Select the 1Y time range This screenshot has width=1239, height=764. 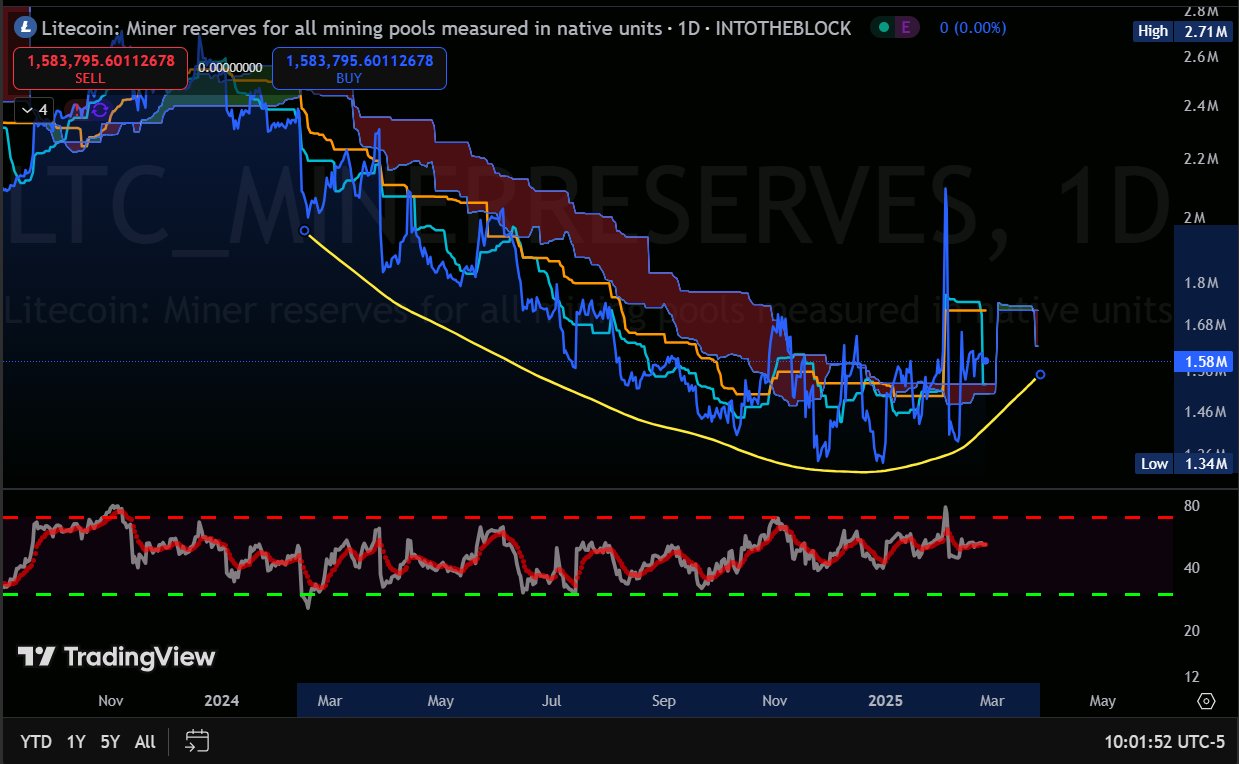(x=76, y=741)
